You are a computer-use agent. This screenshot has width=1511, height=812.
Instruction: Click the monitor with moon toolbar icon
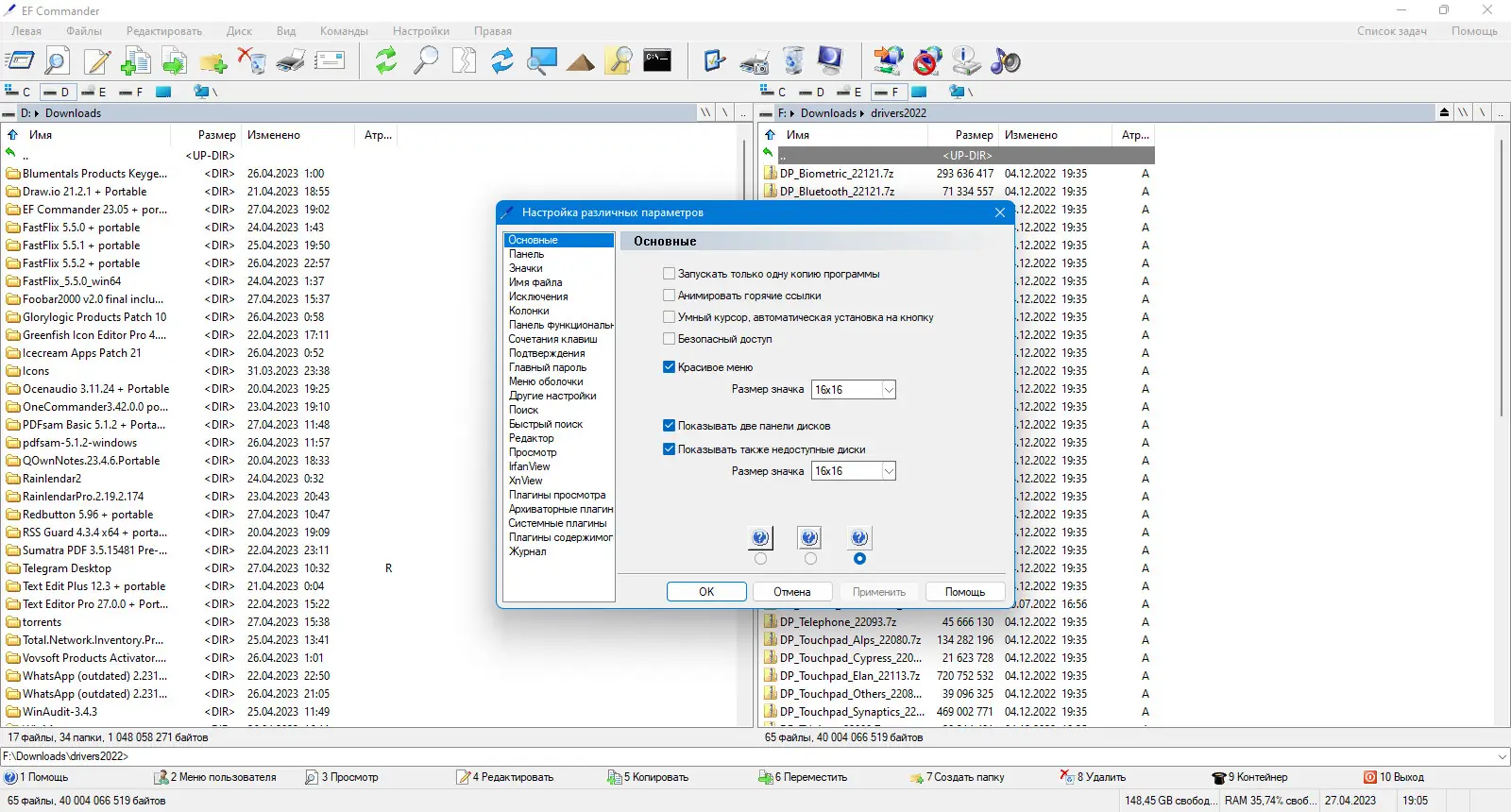[831, 61]
